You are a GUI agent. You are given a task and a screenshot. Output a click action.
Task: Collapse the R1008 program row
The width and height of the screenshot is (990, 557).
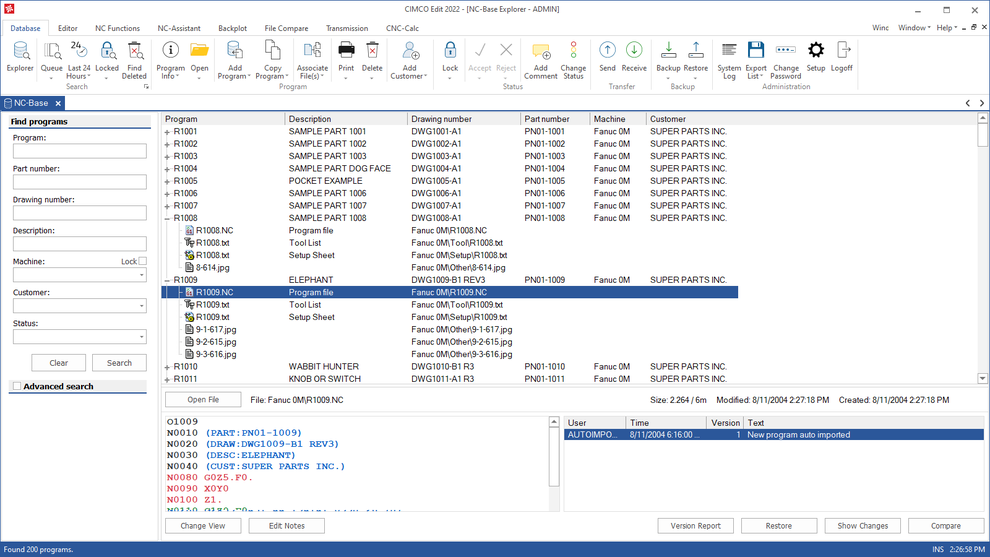[167, 219]
